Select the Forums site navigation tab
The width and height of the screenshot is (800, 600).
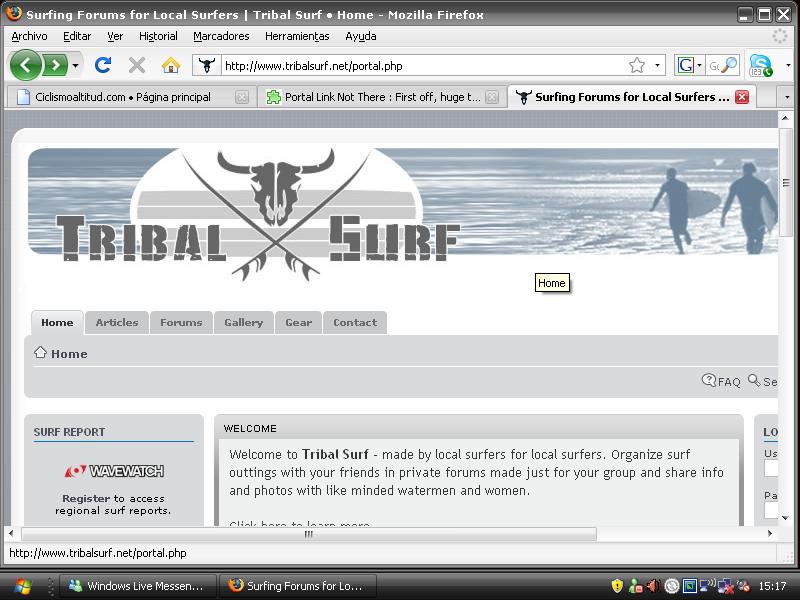tap(181, 322)
